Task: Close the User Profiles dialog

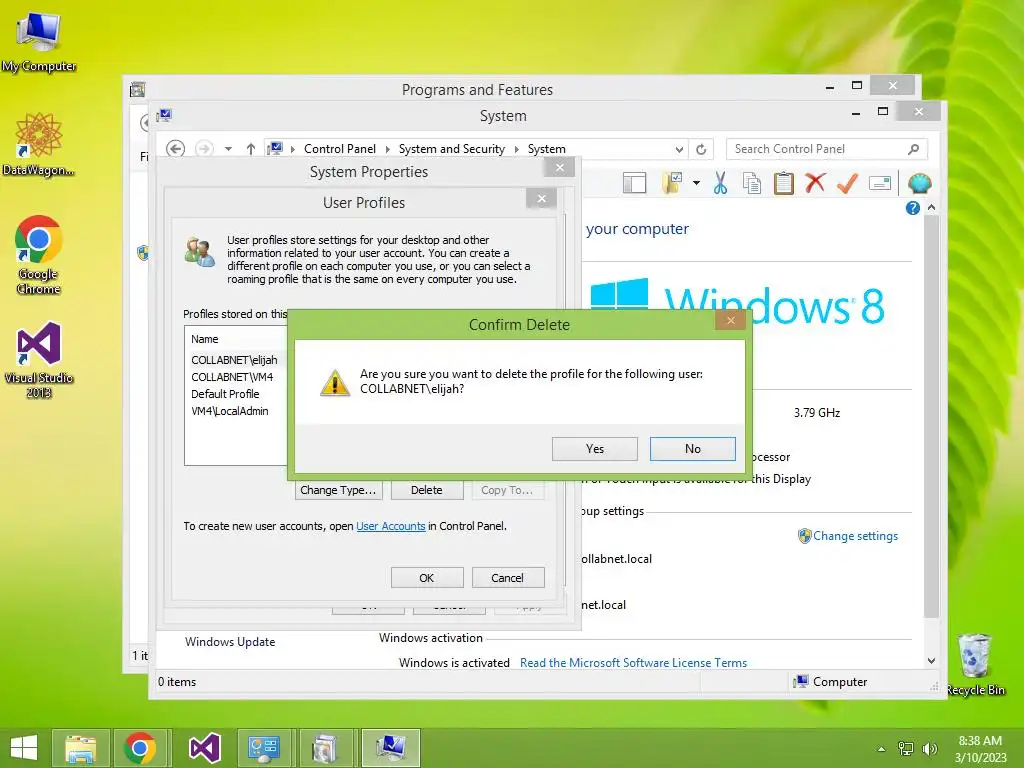Action: 541,199
